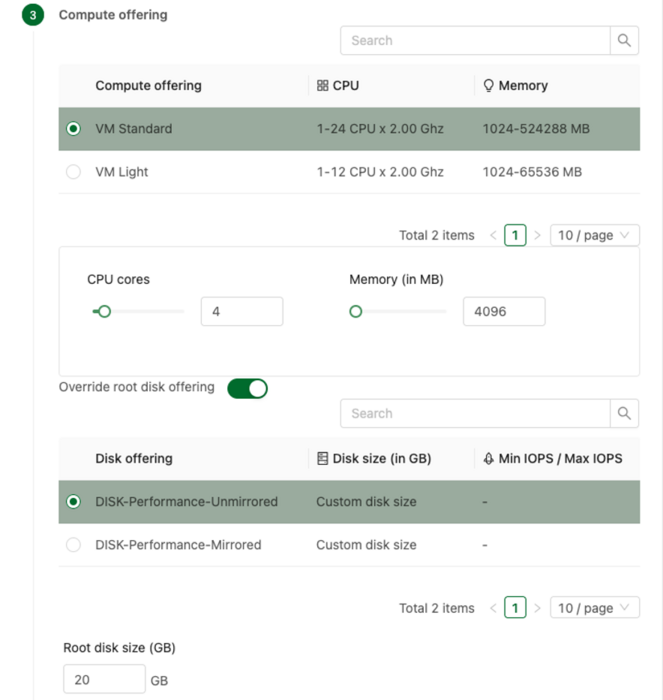Screen dimensions: 663x700
Task: Open disk offering 10 / page dropdown
Action: pos(595,608)
